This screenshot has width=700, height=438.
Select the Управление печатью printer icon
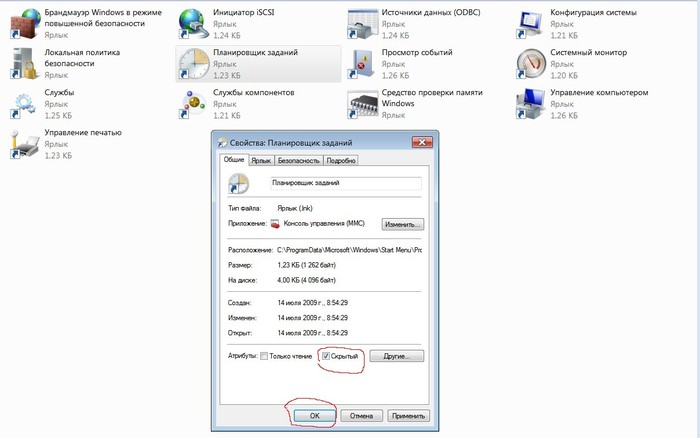click(x=24, y=144)
